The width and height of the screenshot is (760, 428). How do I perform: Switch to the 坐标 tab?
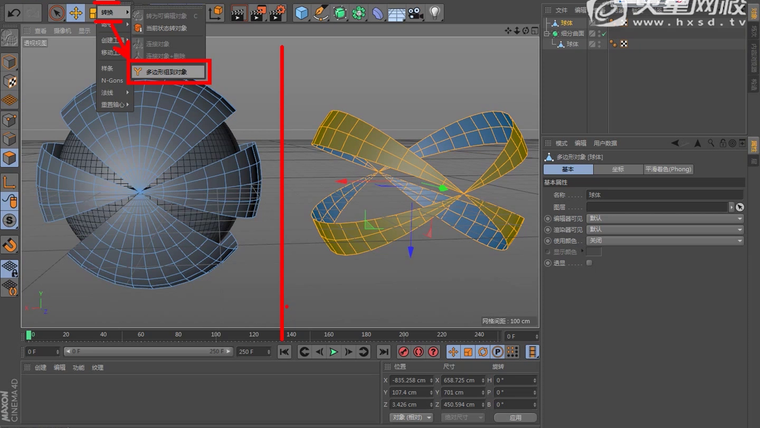click(617, 170)
